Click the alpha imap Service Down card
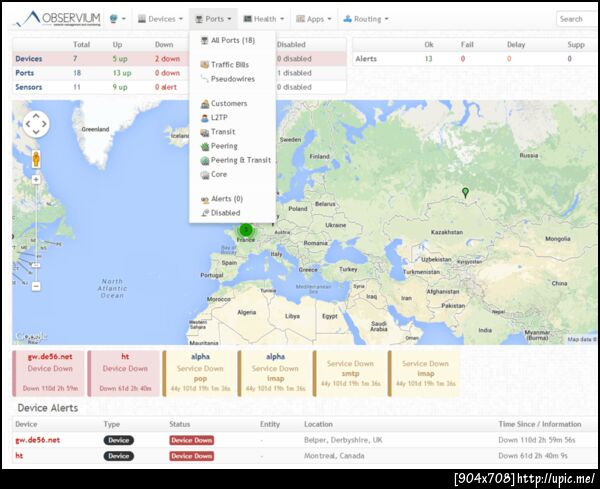600x489 pixels. click(x=274, y=373)
